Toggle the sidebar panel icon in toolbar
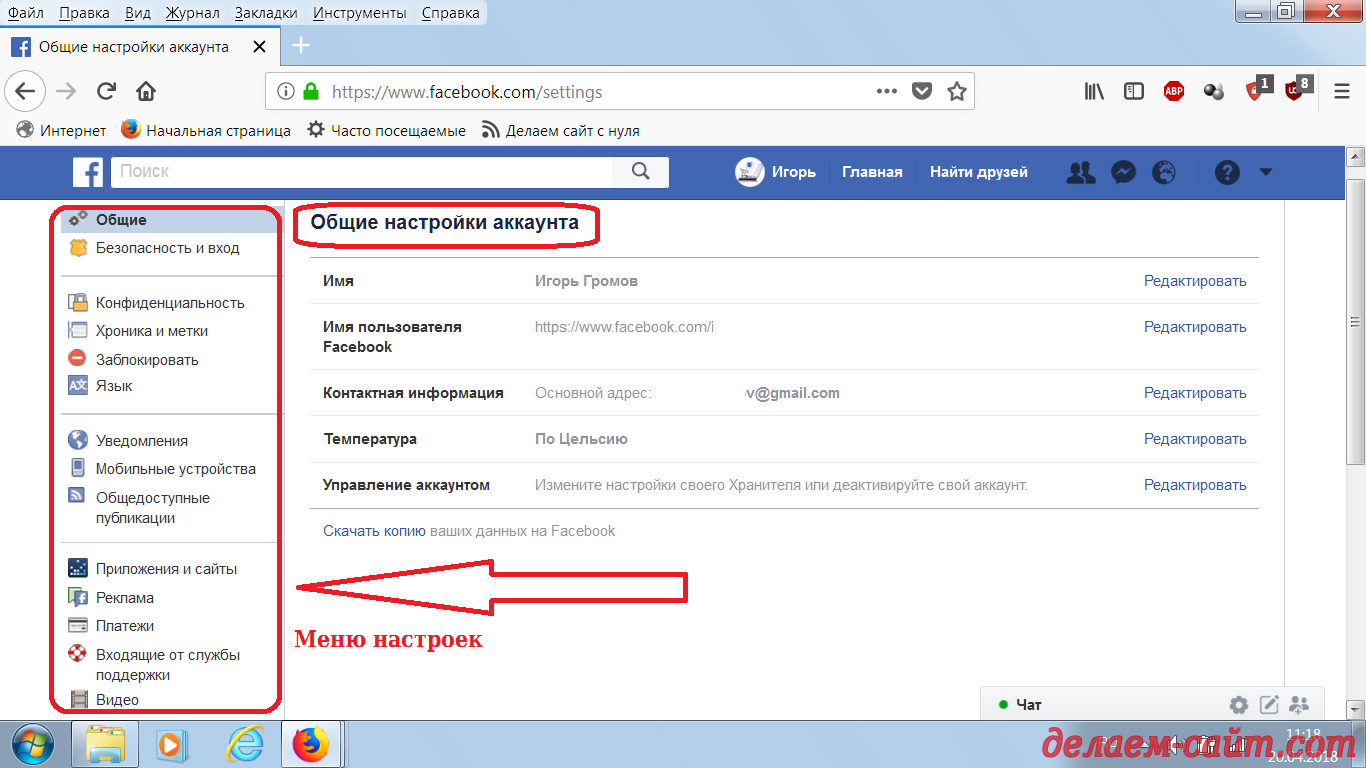 coord(1134,91)
